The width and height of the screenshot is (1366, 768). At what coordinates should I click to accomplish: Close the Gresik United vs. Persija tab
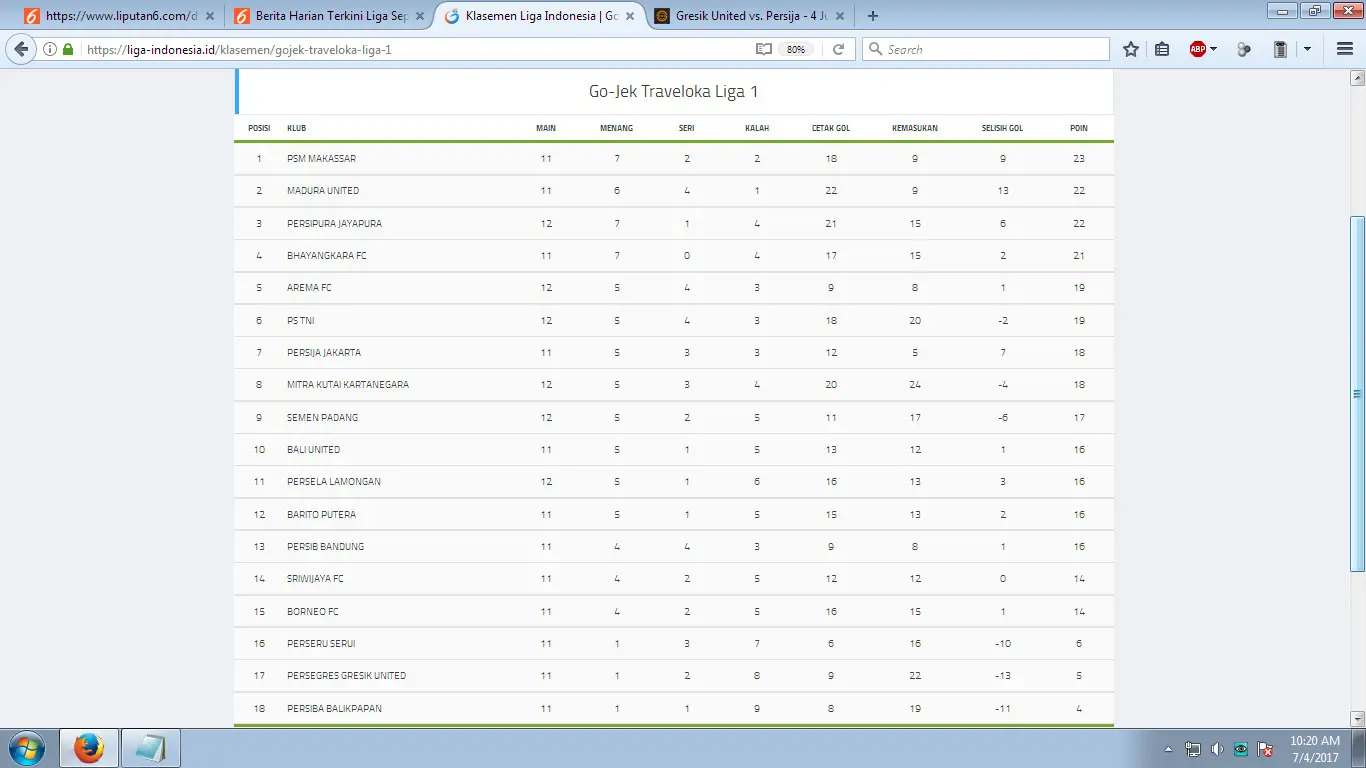click(x=839, y=16)
